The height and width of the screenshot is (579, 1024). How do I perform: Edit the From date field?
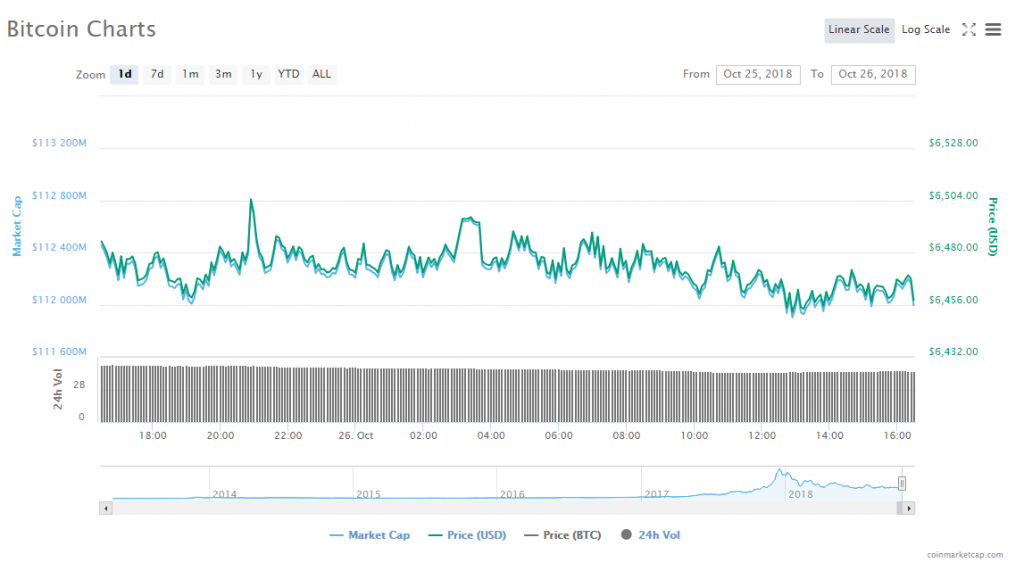(x=758, y=74)
